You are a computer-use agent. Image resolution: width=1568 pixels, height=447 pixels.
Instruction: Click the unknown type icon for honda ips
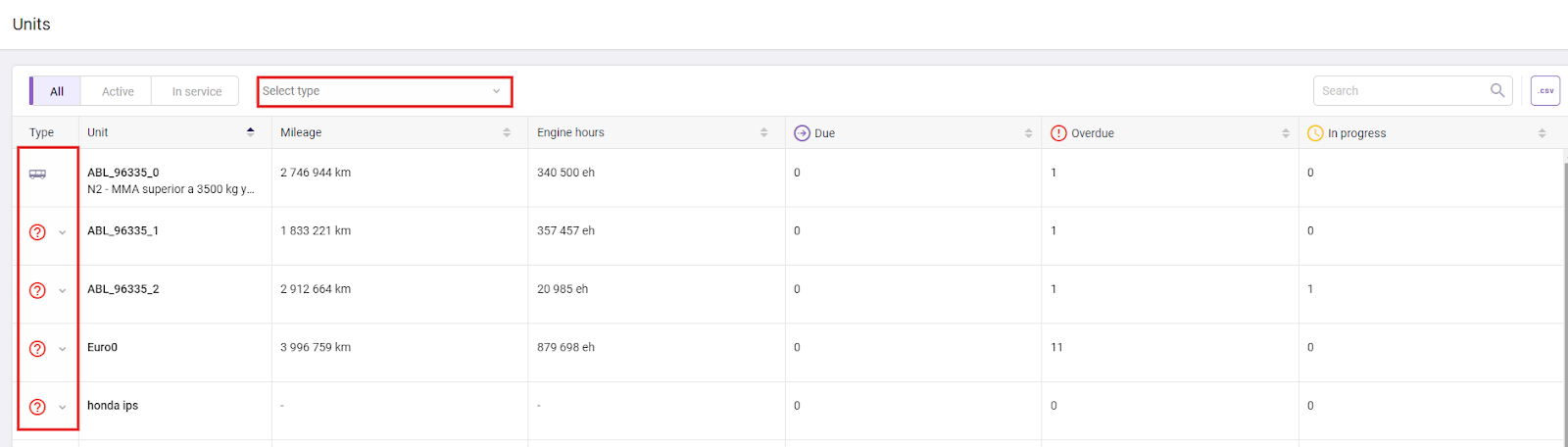[37, 407]
